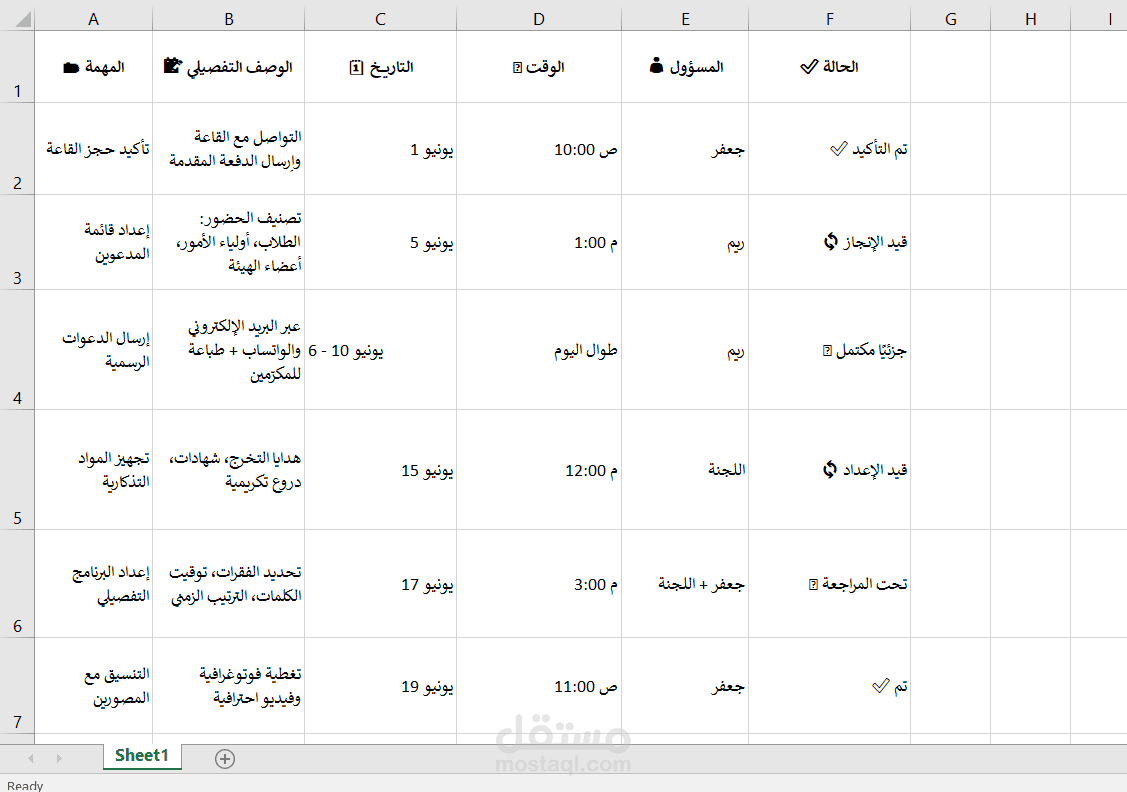Select the description cell هدايا التخرج
The image size is (1127, 792).
click(229, 470)
